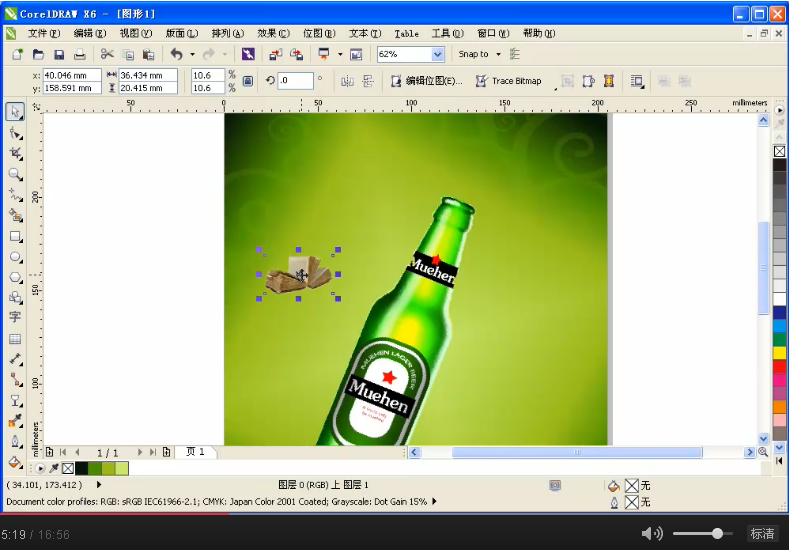Undo the last action

tap(177, 54)
